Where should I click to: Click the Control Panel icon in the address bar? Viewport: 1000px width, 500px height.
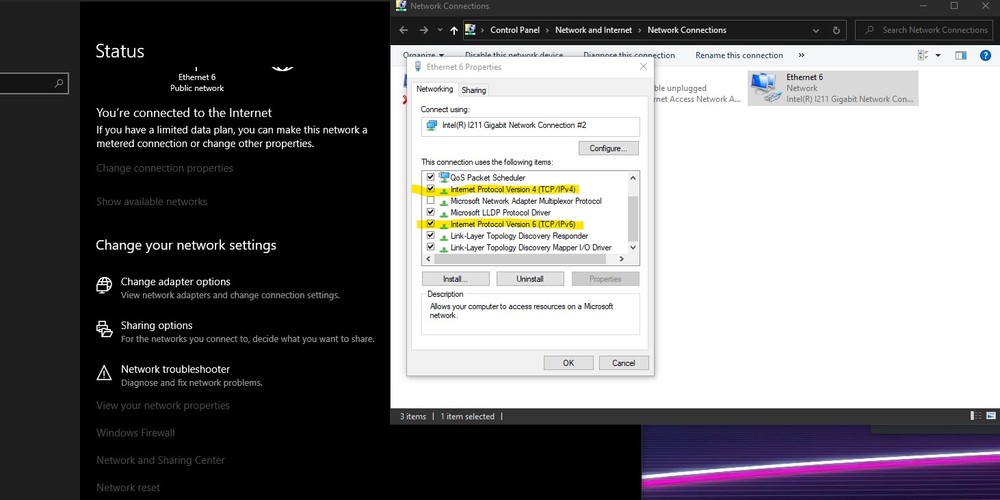[470, 29]
